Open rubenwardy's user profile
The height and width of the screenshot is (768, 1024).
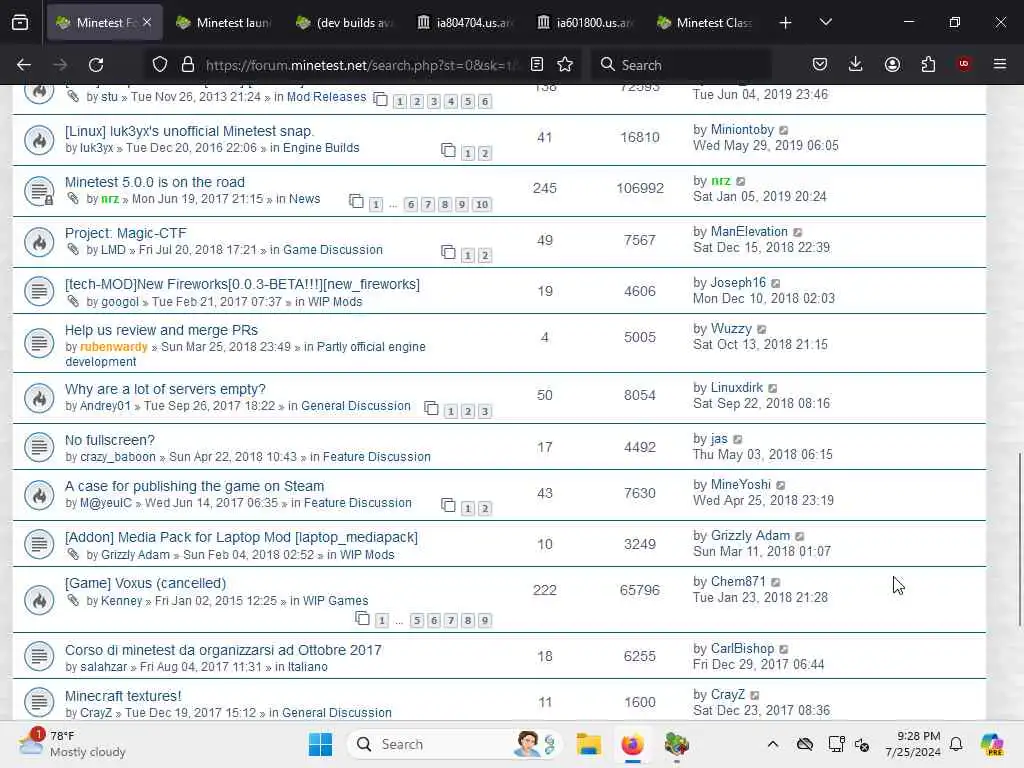(x=114, y=347)
